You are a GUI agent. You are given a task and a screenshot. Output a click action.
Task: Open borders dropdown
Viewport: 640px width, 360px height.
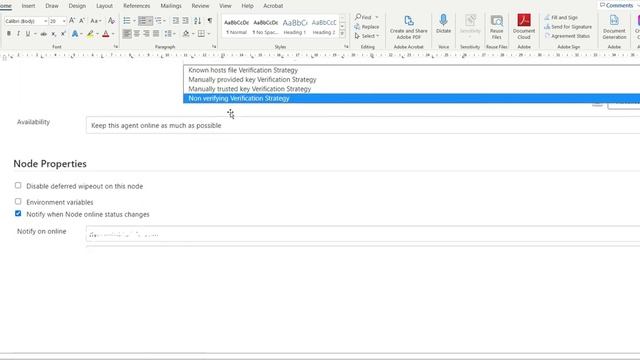209,33
